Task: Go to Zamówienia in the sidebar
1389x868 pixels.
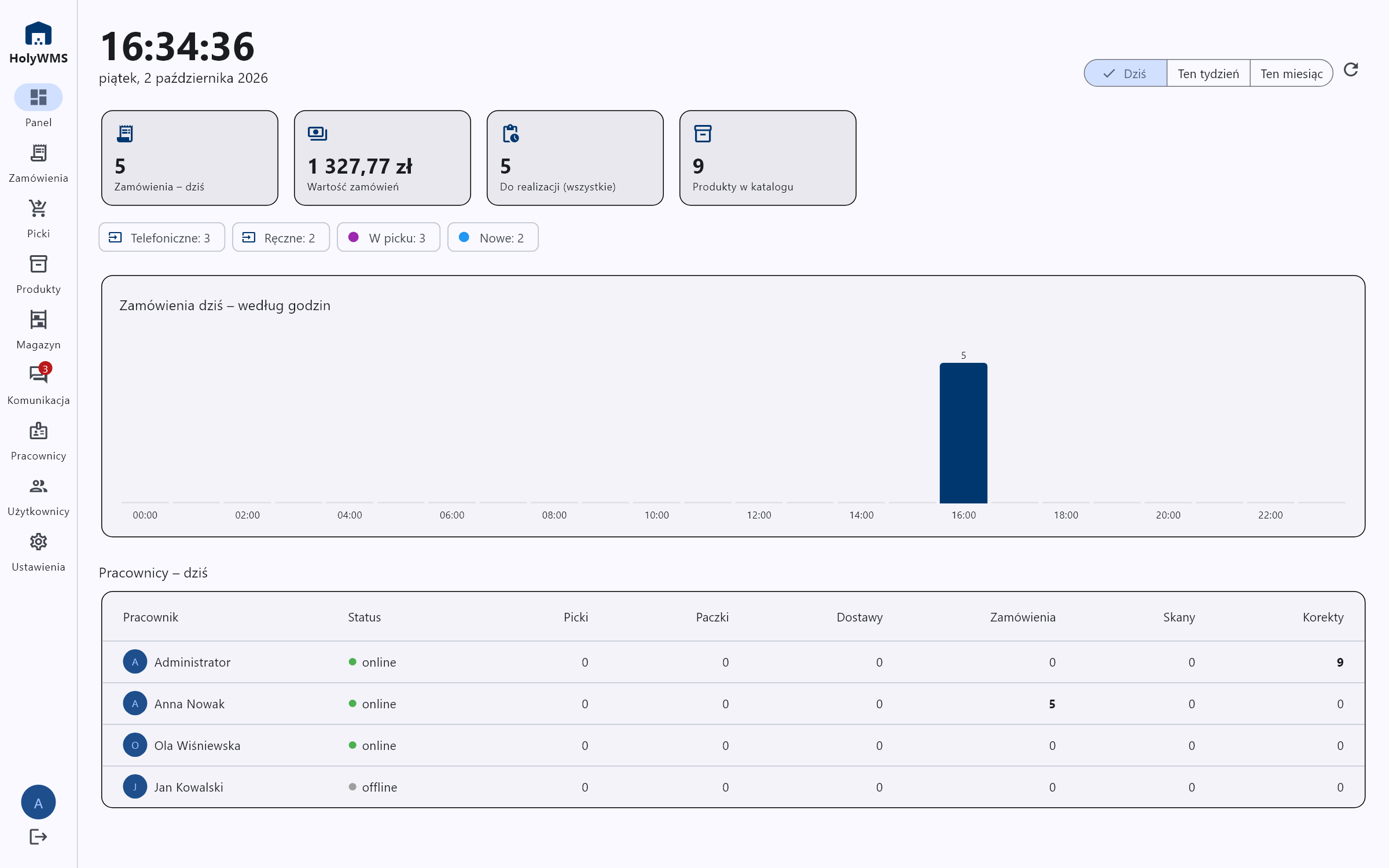Action: coord(38,164)
